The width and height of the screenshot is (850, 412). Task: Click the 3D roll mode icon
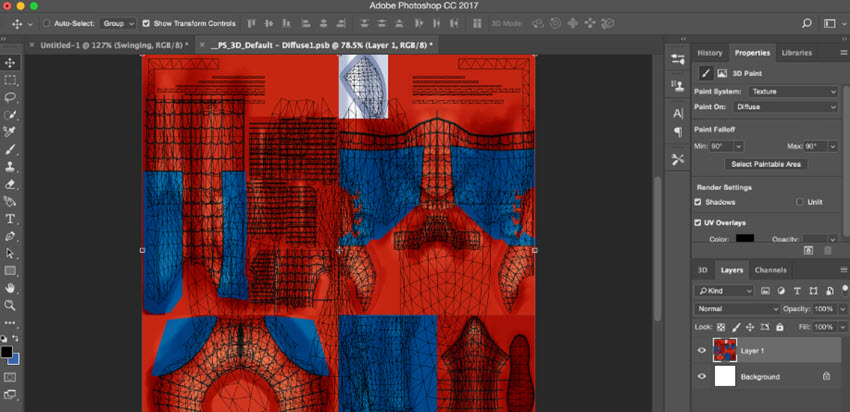(555, 23)
